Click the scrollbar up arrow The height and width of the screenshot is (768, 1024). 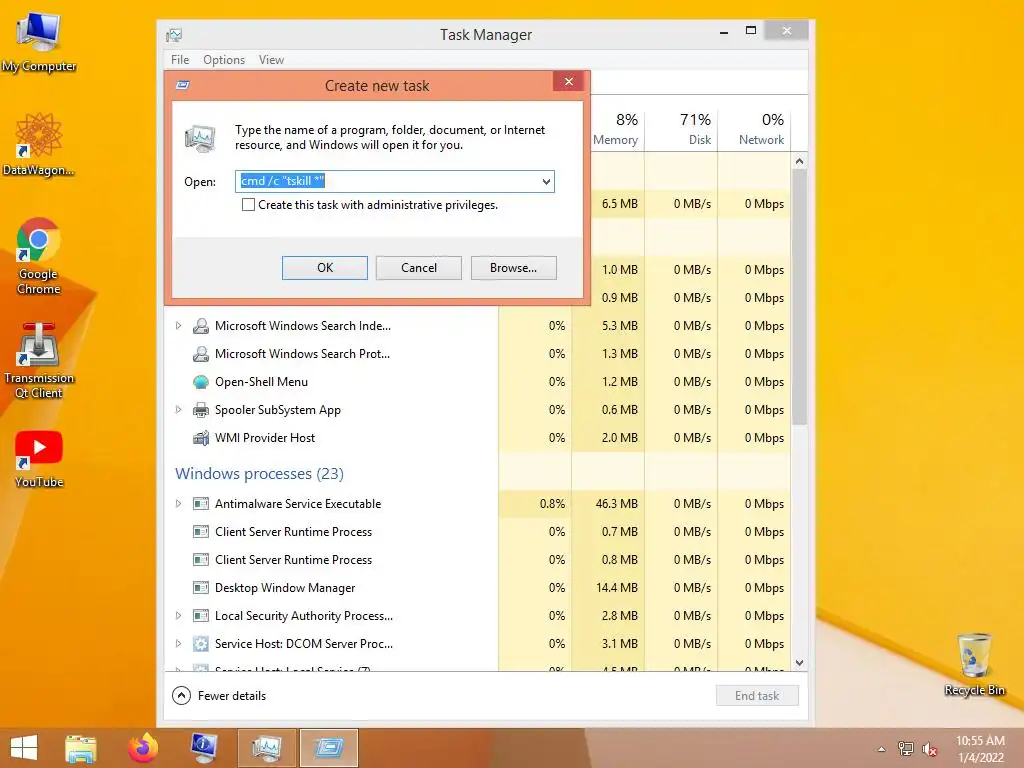point(799,161)
